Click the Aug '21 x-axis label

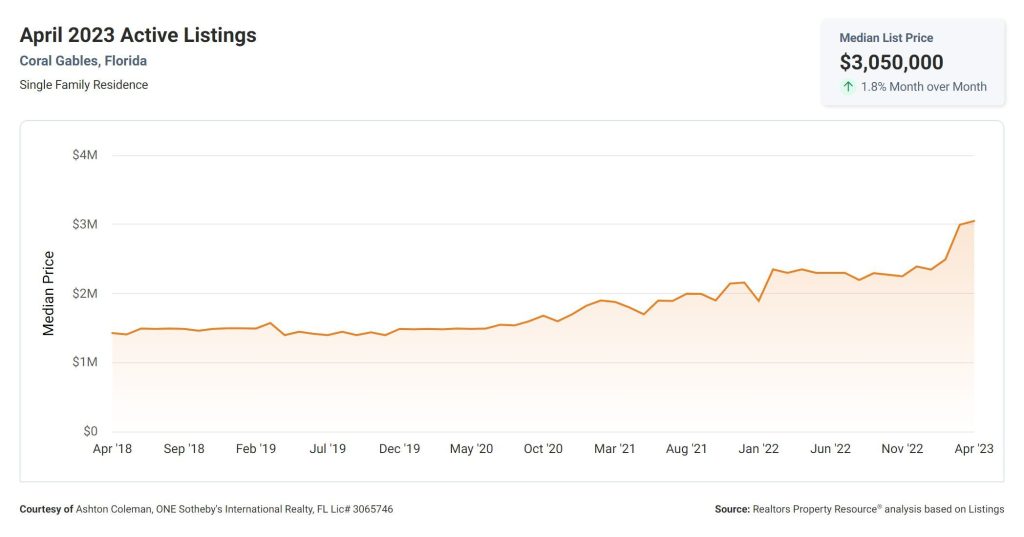point(686,449)
